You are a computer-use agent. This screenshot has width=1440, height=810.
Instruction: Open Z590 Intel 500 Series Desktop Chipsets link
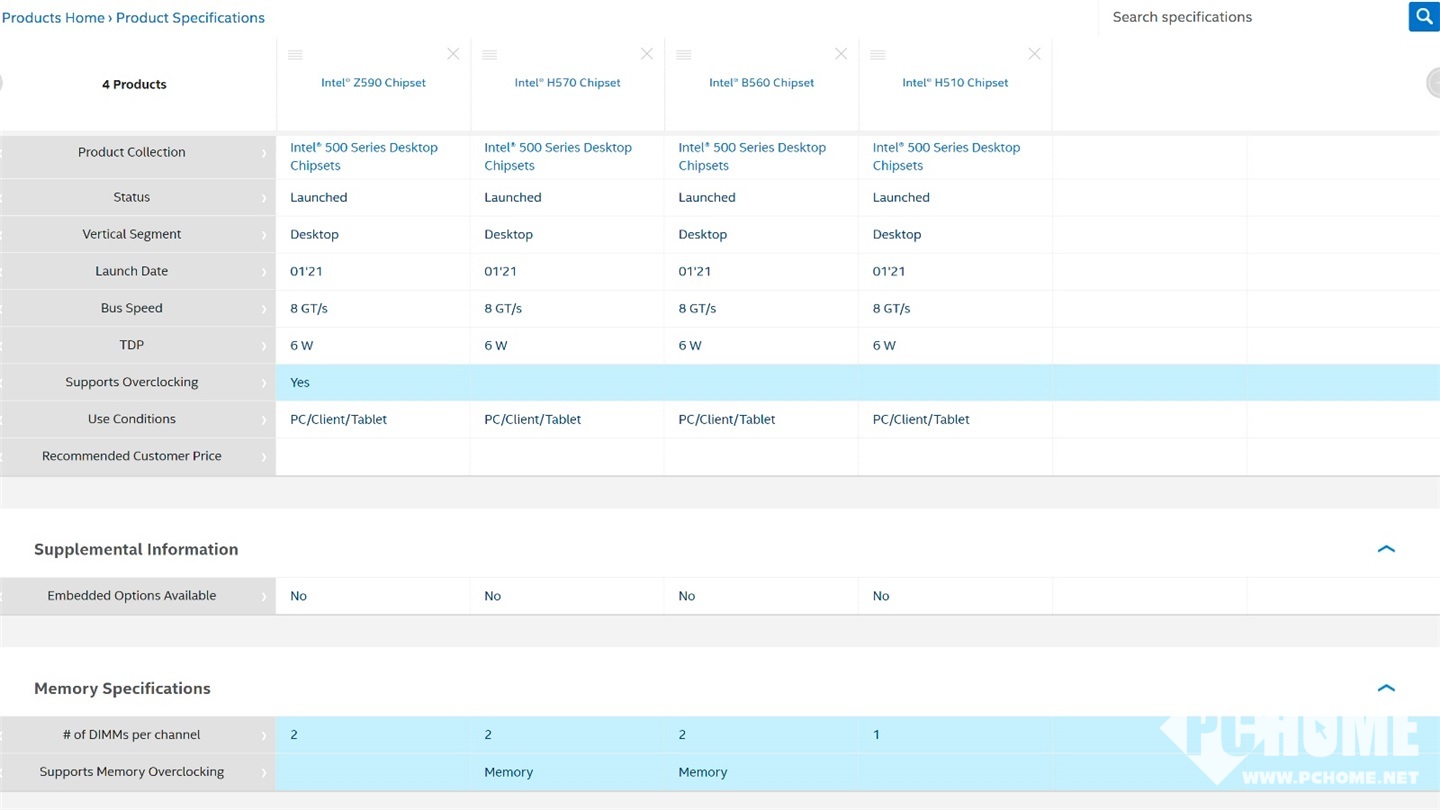(364, 156)
